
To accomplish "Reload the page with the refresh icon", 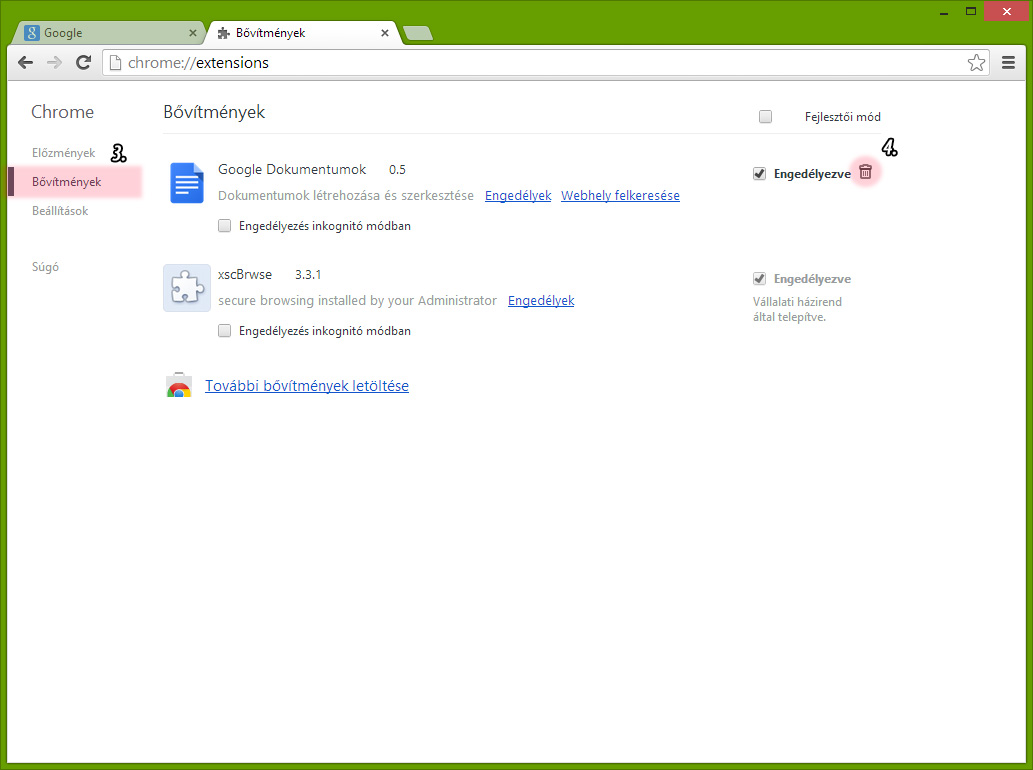I will click(x=84, y=63).
